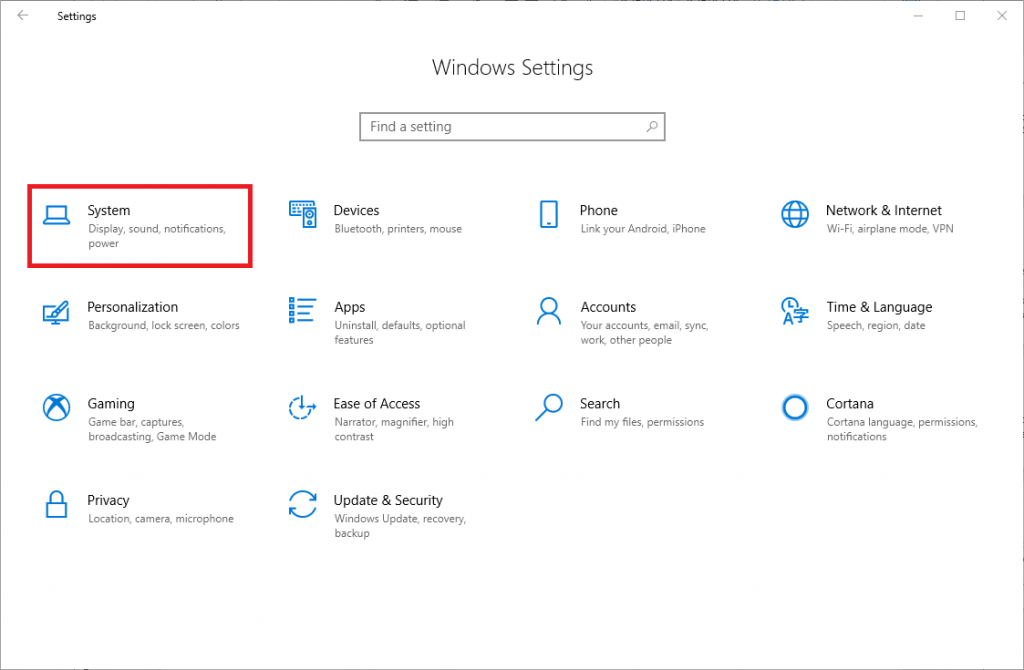Open System settings title
The image size is (1024, 670).
tap(108, 210)
